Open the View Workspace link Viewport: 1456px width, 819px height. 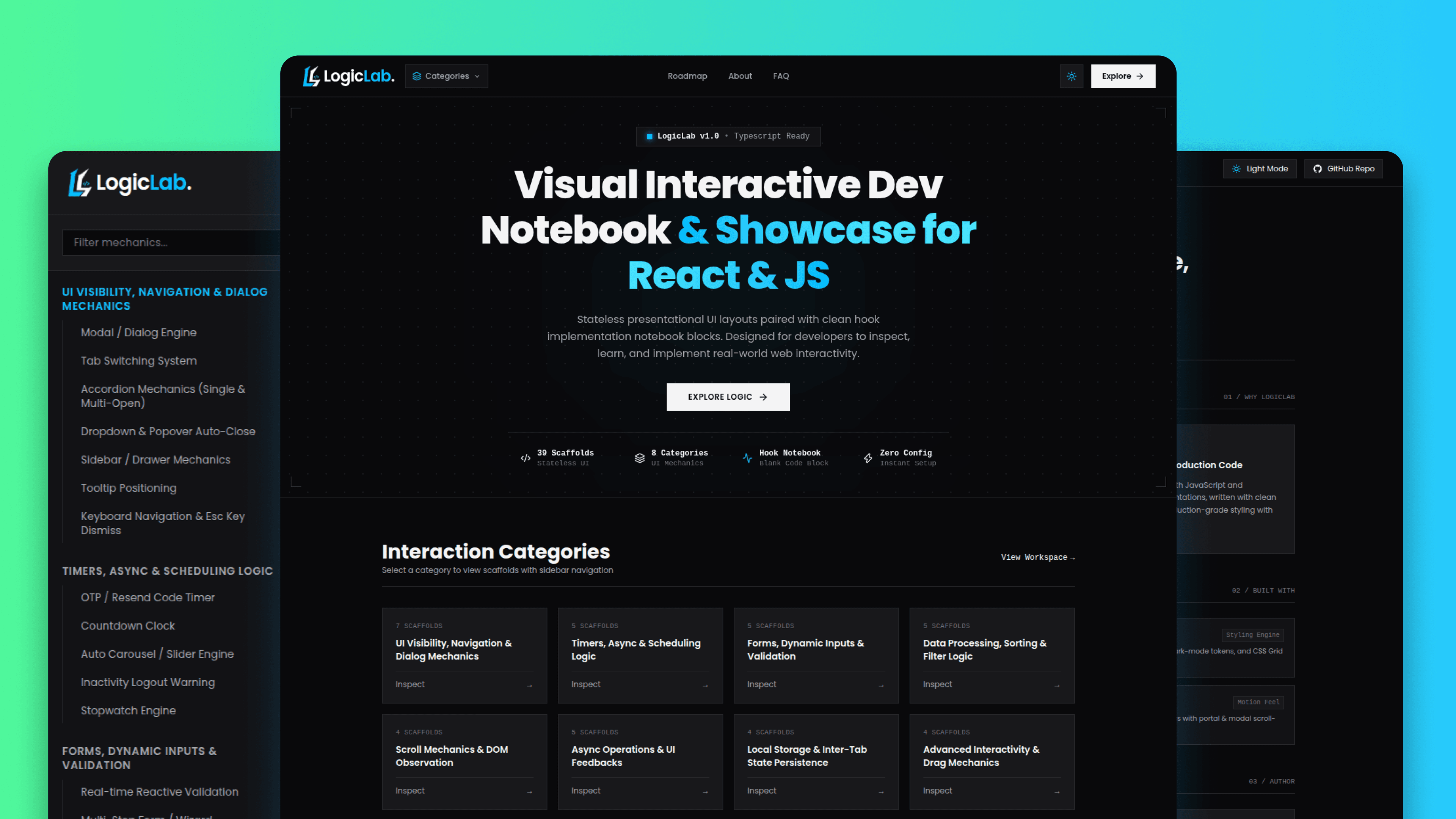pyautogui.click(x=1038, y=557)
